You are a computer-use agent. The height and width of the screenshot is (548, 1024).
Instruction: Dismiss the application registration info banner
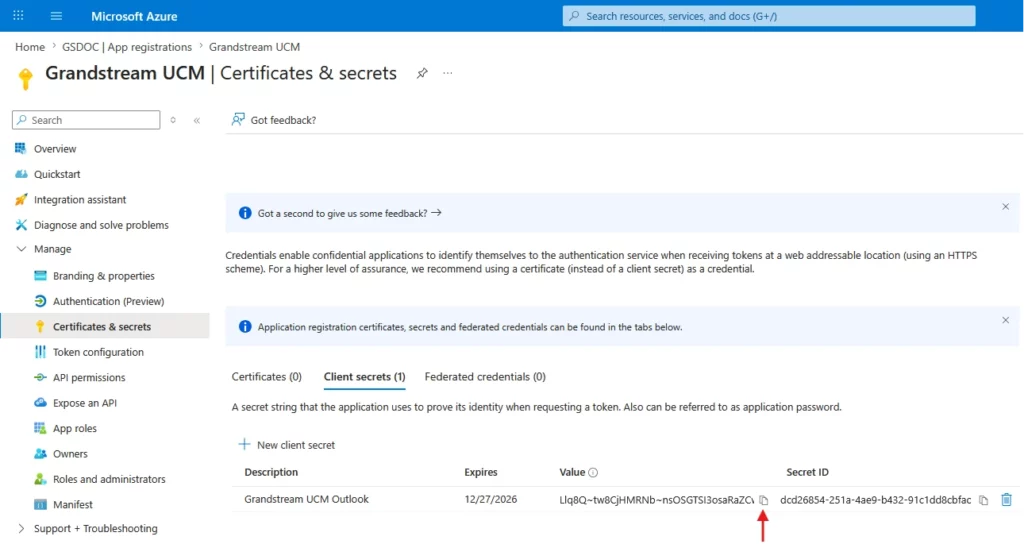[1005, 321]
